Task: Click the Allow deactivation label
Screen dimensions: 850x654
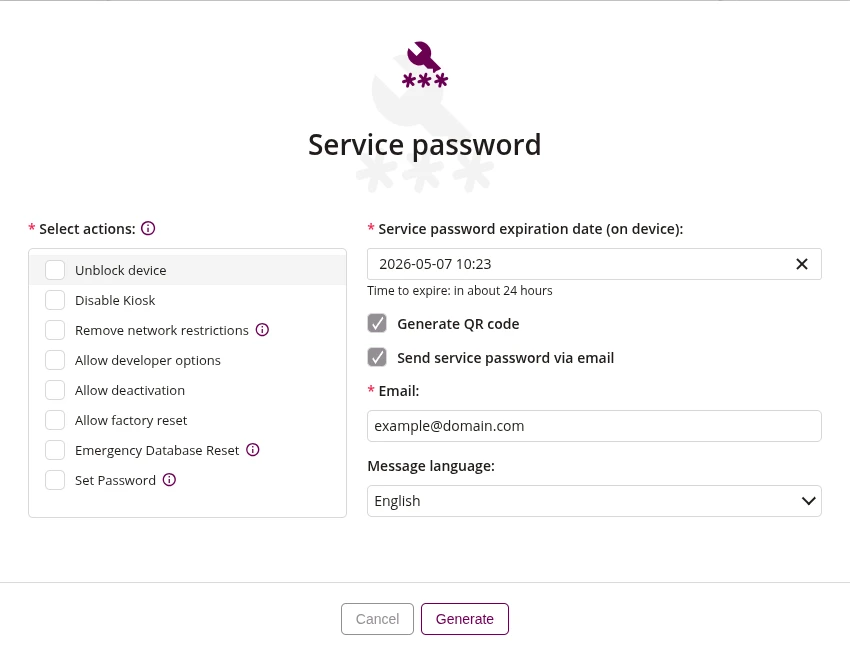Action: (130, 390)
